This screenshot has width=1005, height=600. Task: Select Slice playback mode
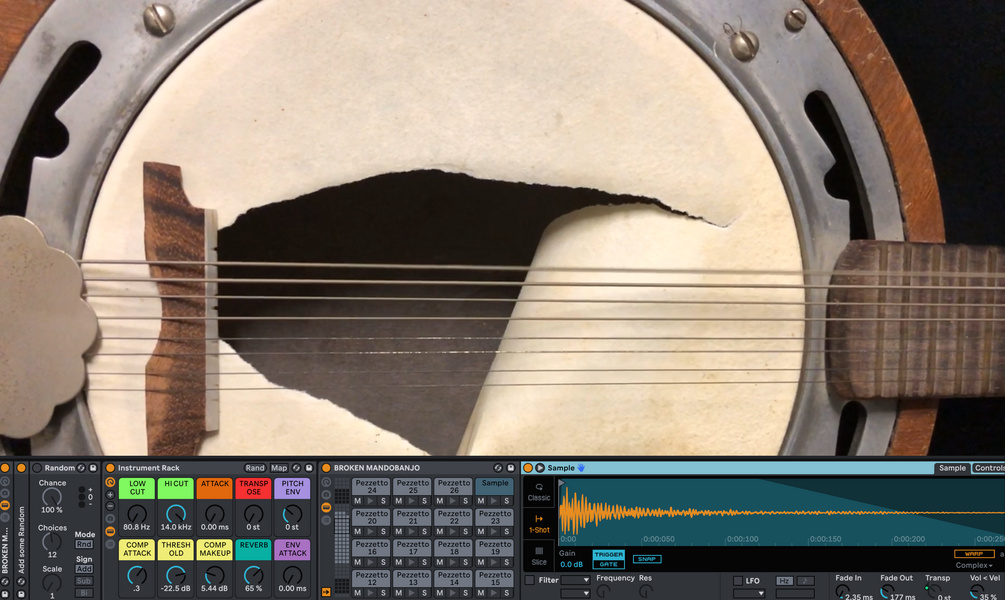(x=539, y=556)
